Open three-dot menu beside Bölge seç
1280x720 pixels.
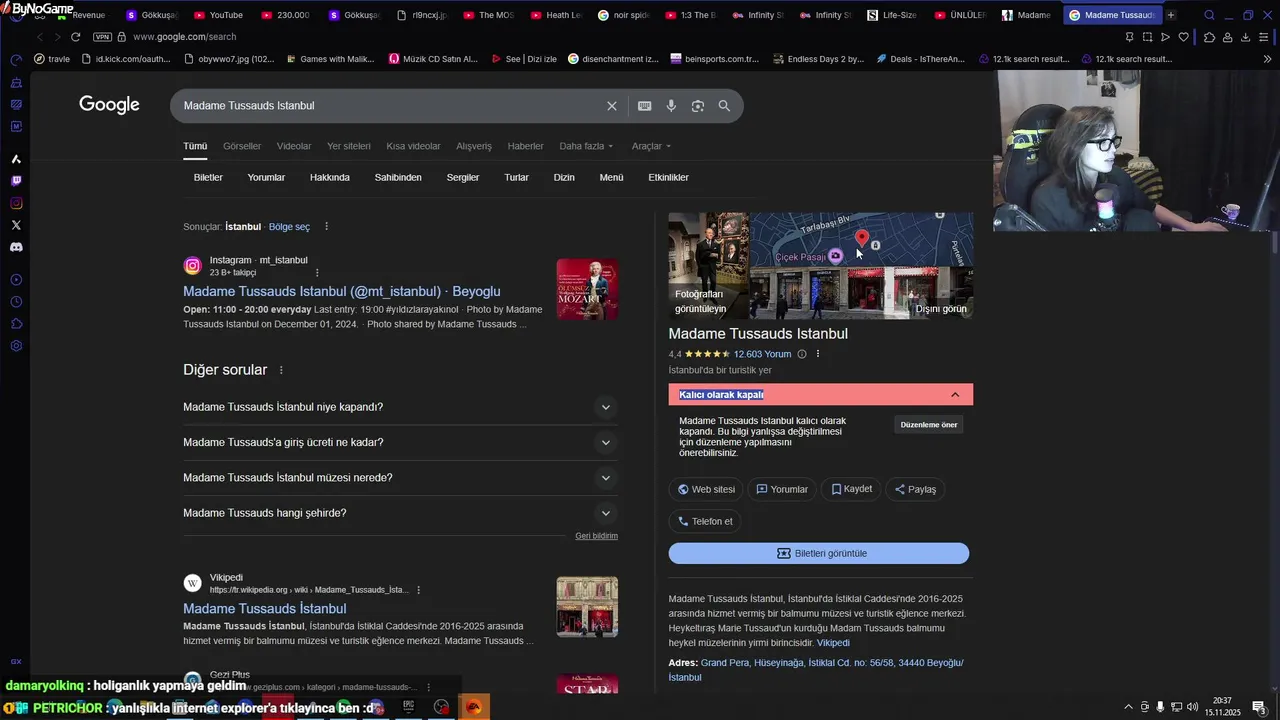(326, 227)
